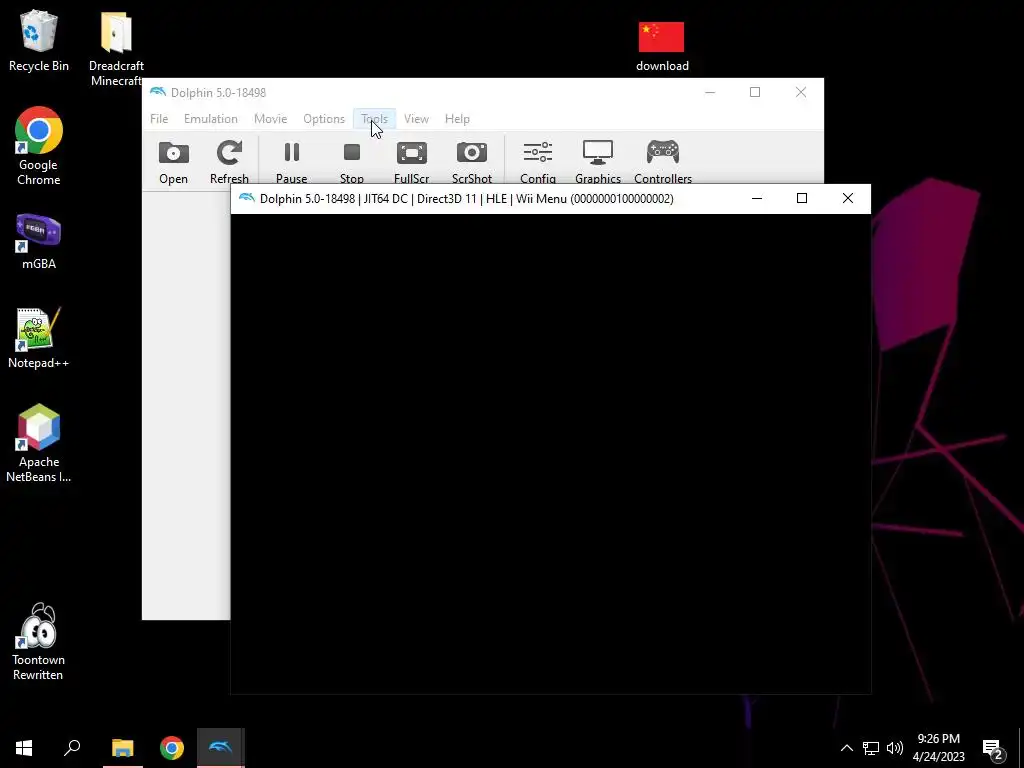Open the volume tray icon
The height and width of the screenshot is (768, 1024).
click(x=895, y=748)
